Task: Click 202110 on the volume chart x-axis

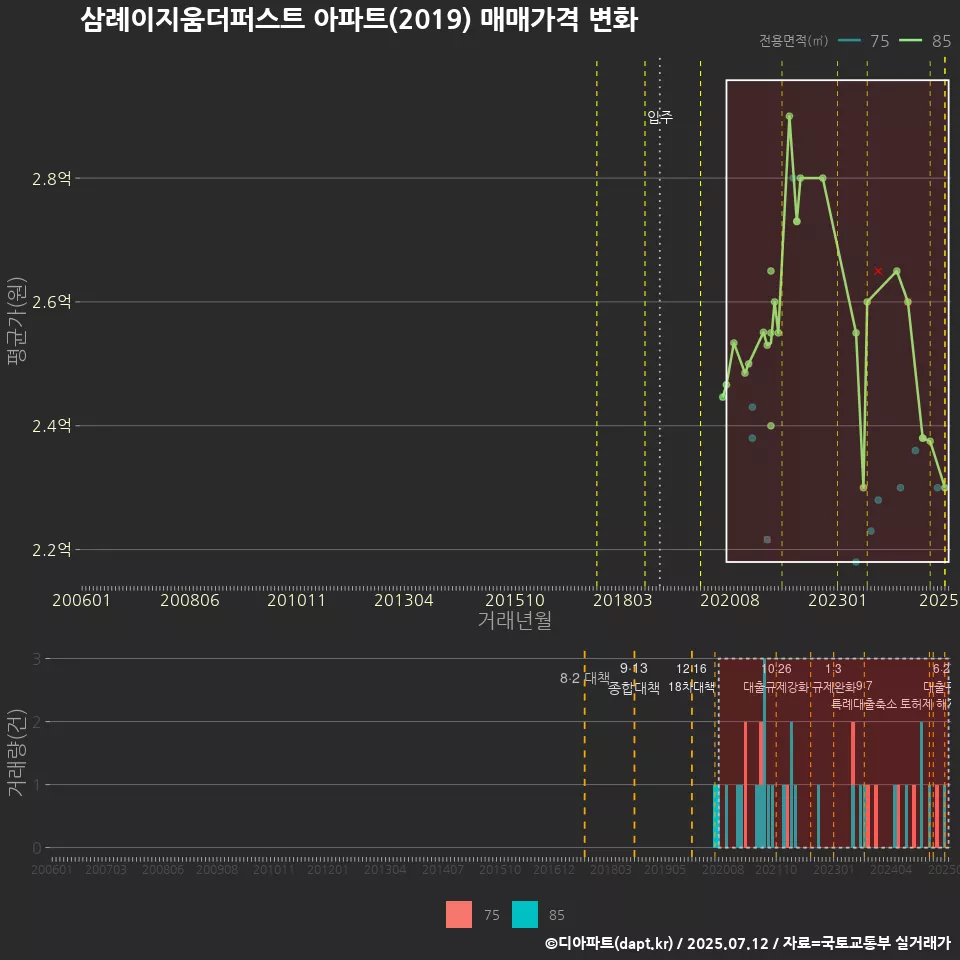Action: tap(776, 869)
